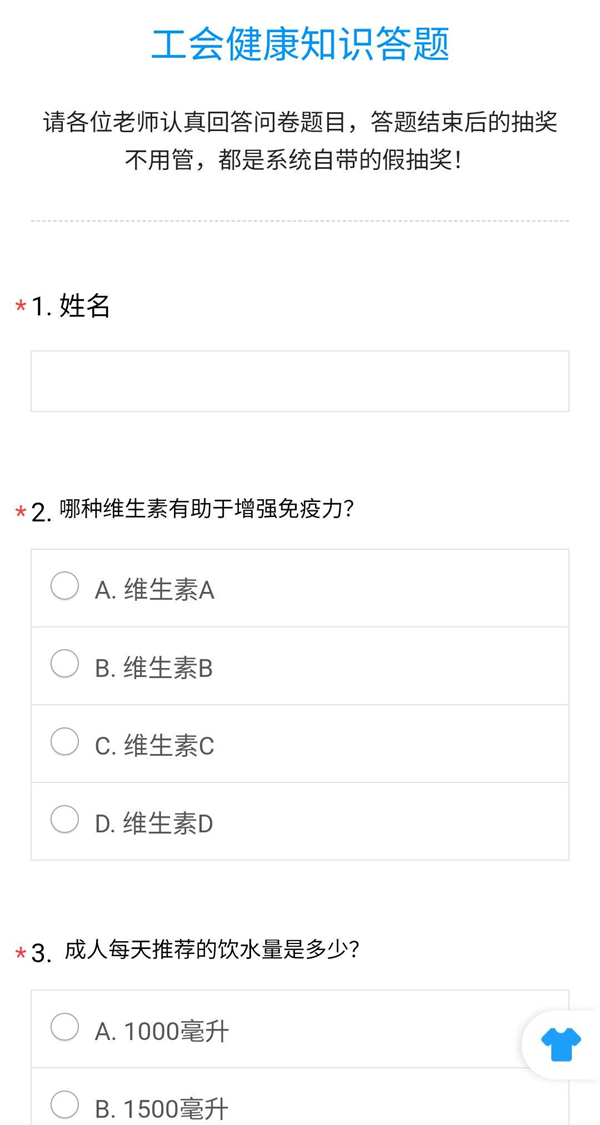Select radio button for B. 维生素B

(65, 664)
